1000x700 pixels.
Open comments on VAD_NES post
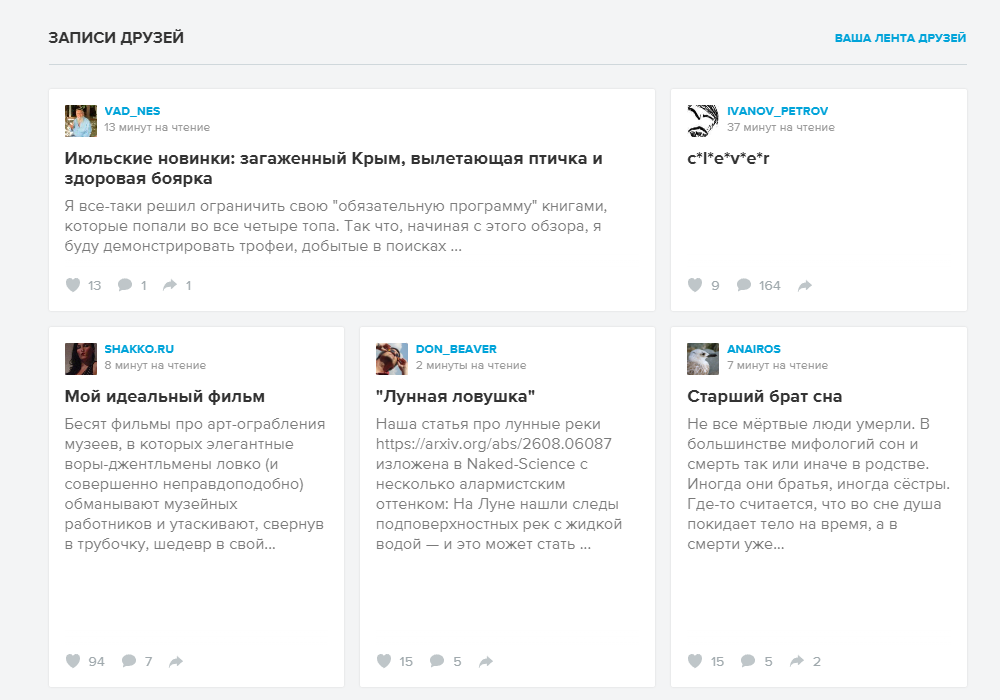tap(125, 285)
